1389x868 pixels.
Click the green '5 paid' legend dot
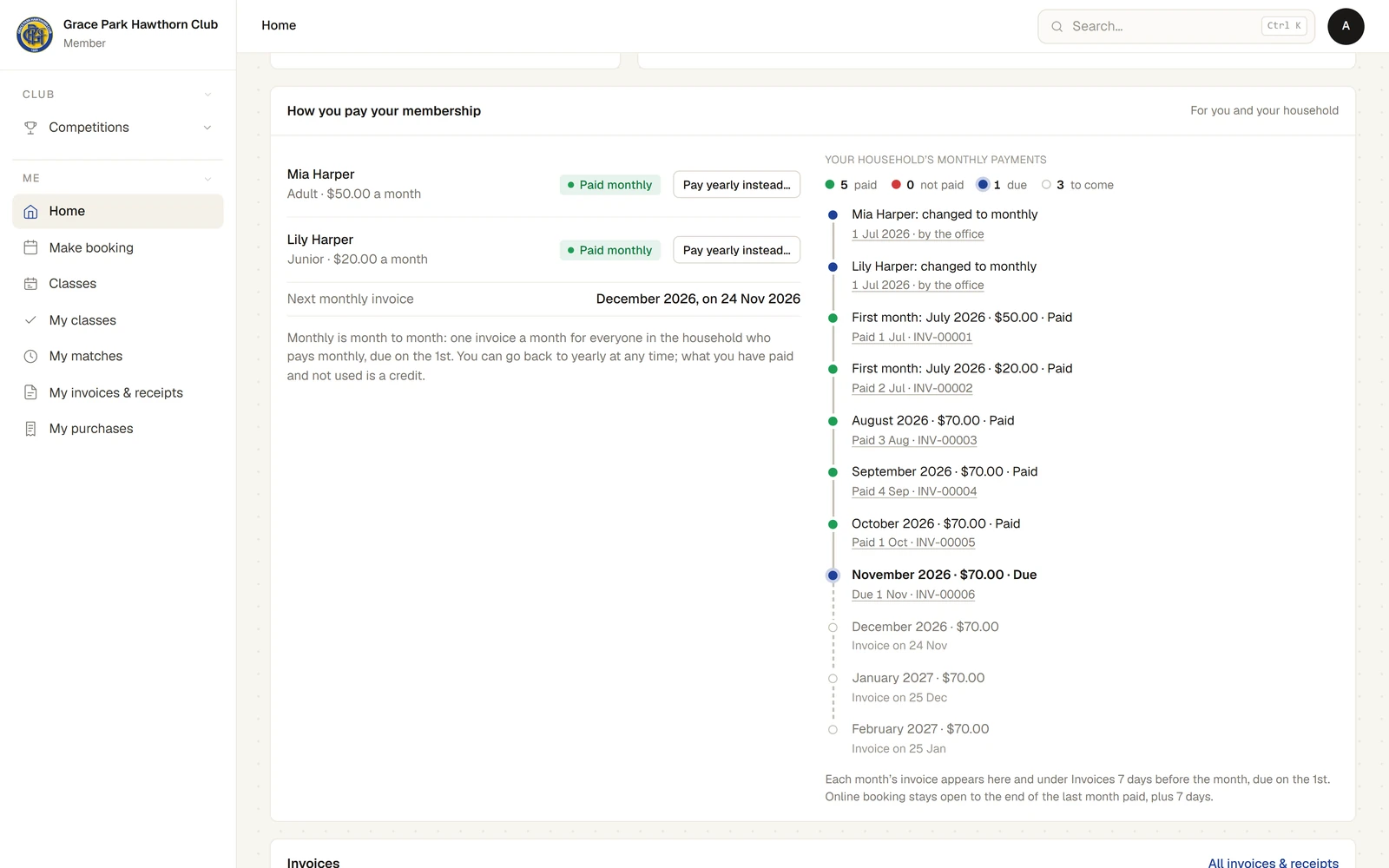(x=830, y=185)
